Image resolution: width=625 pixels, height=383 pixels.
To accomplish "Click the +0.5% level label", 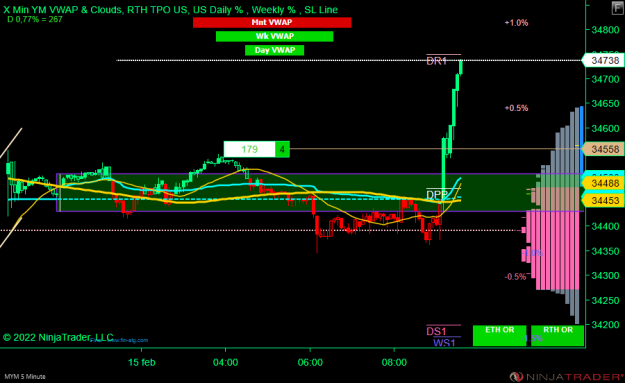I will [516, 108].
